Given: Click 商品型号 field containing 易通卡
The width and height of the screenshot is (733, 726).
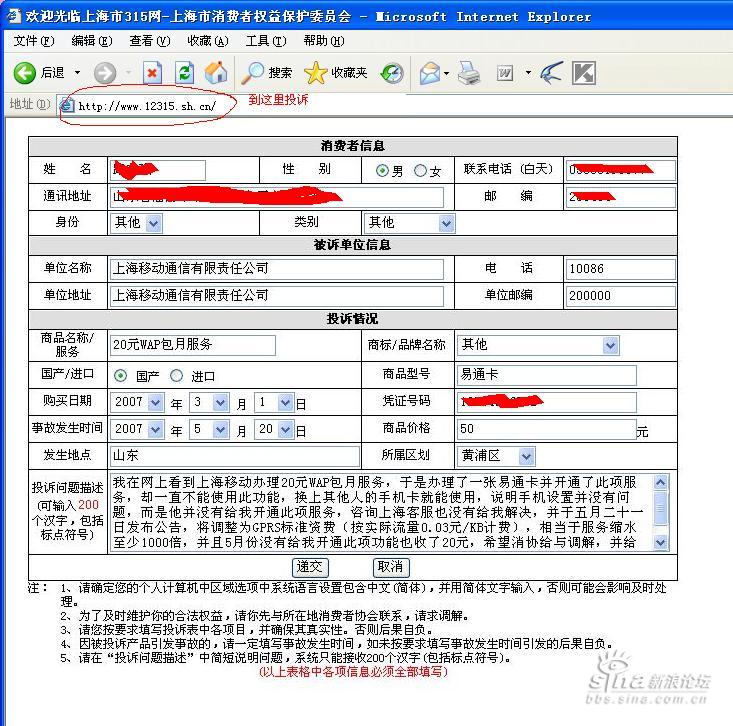Looking at the screenshot, I should point(546,375).
